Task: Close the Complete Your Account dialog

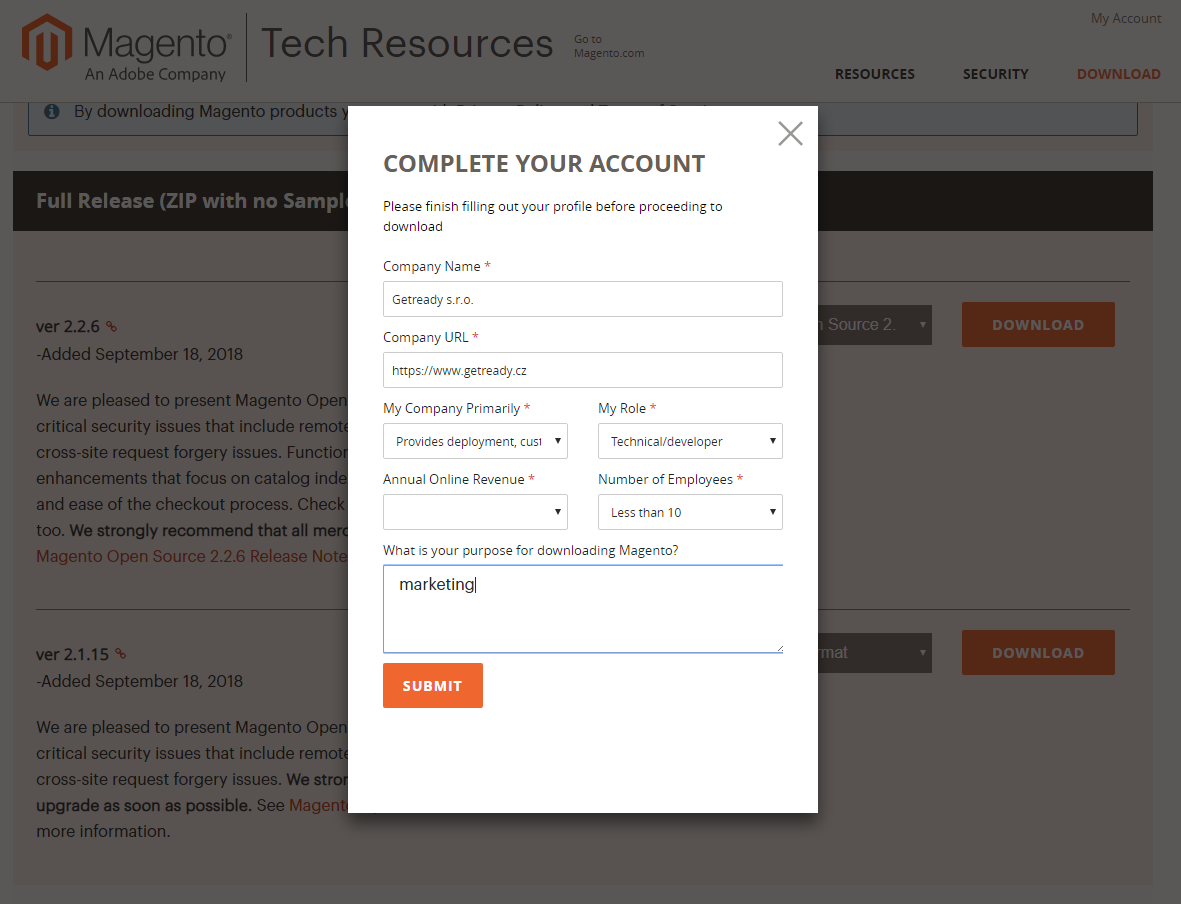Action: pyautogui.click(x=790, y=133)
